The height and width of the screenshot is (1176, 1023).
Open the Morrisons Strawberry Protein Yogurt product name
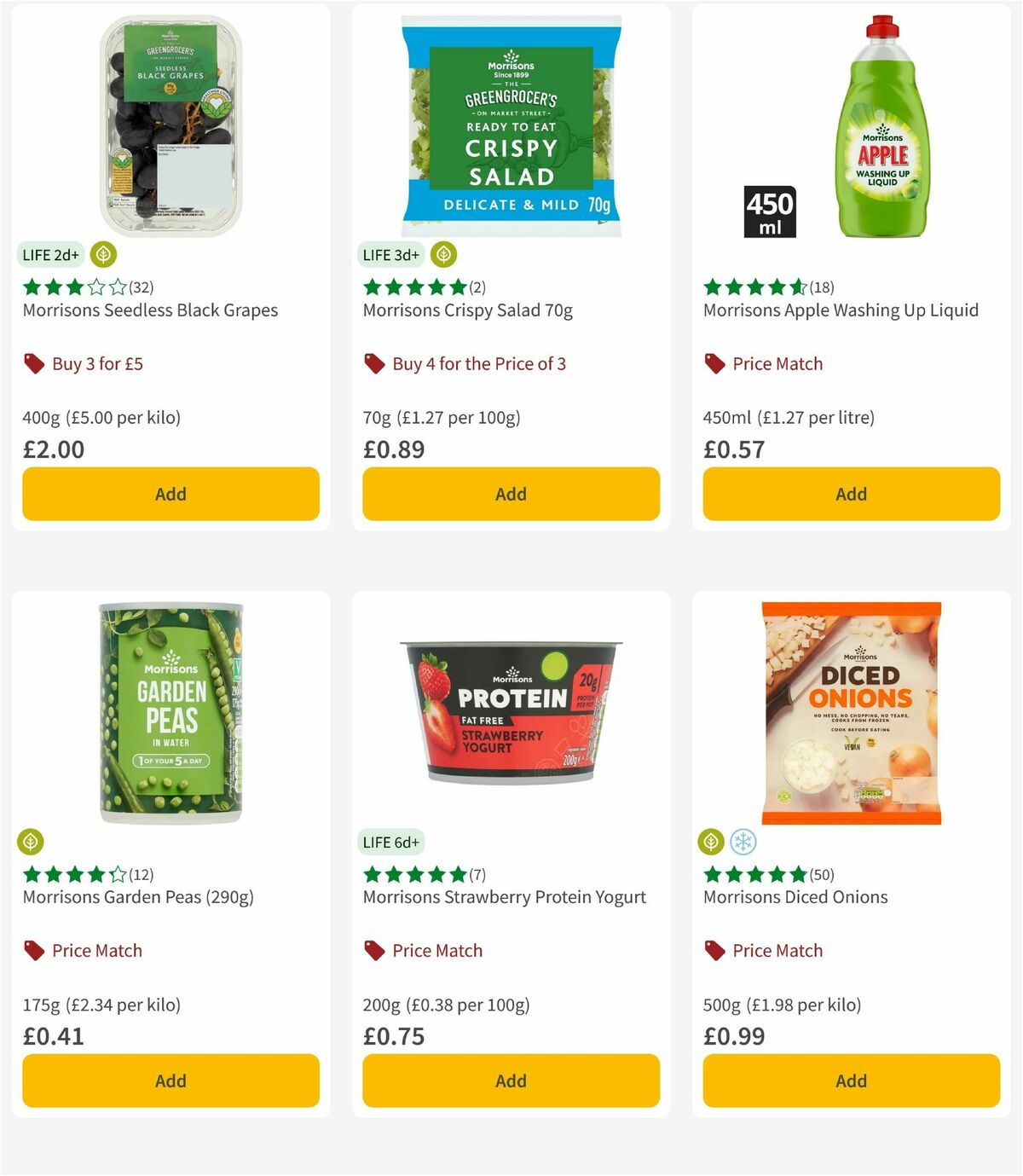tap(505, 896)
